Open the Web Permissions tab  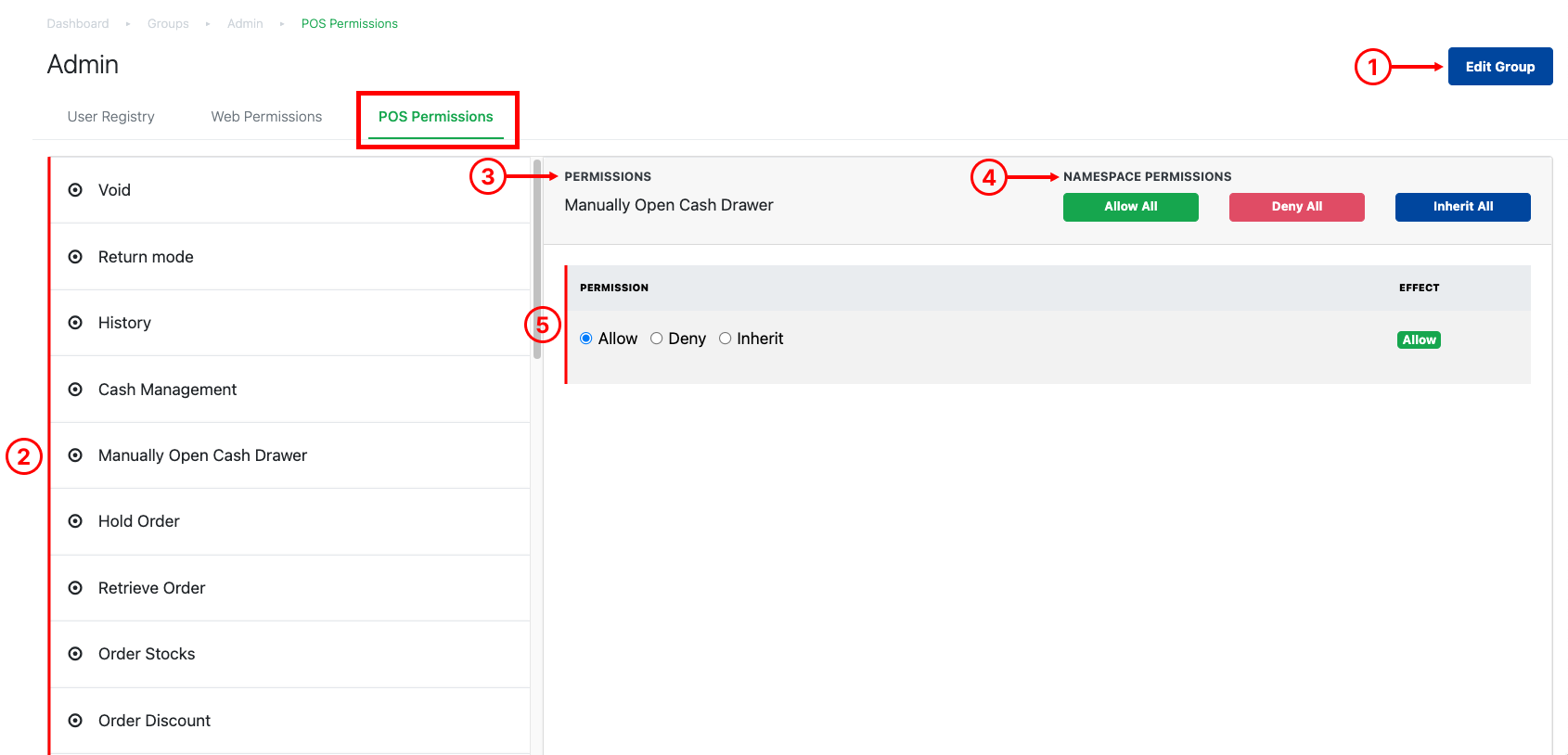pos(266,117)
